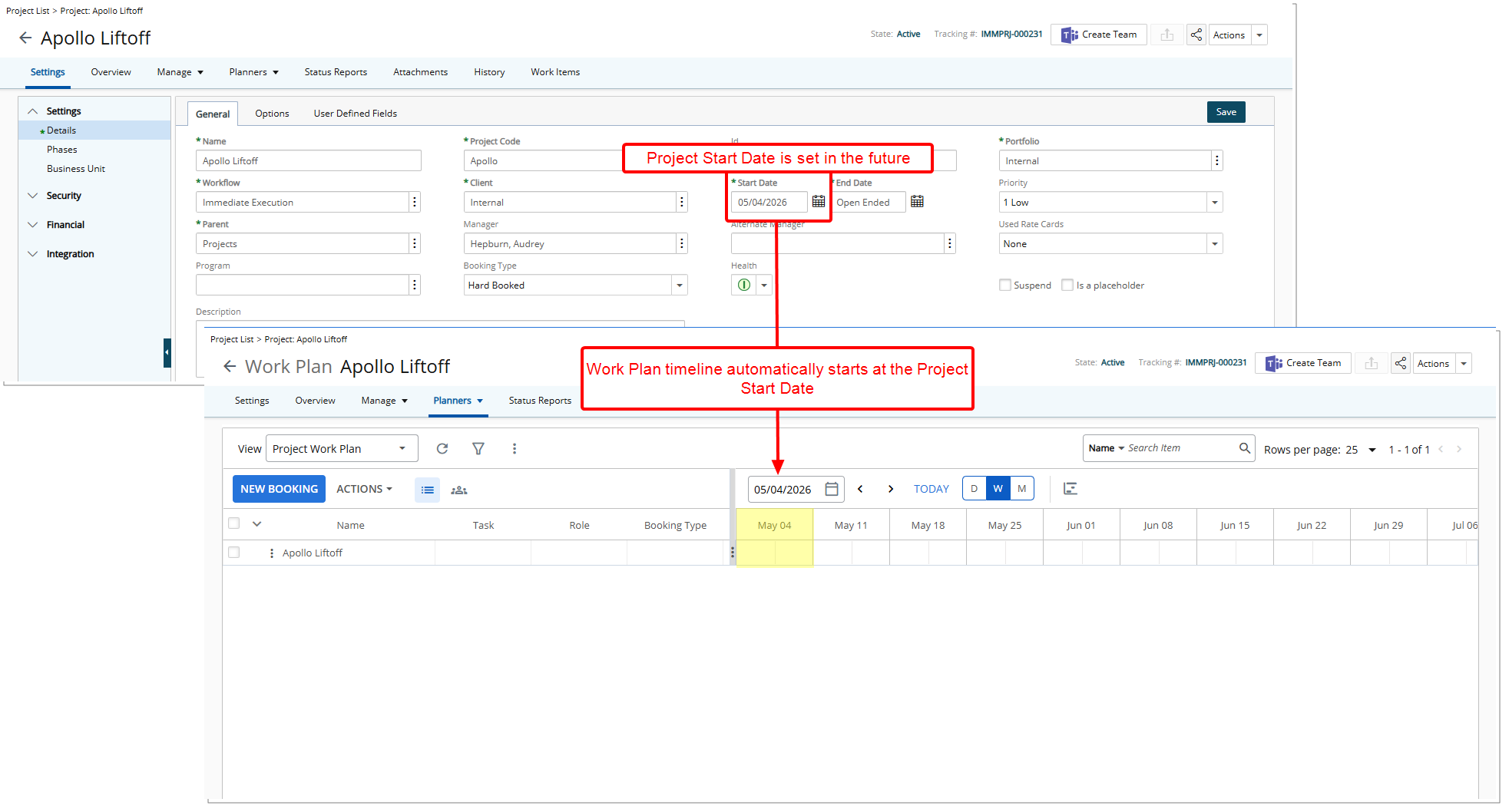Viewport: 1509px width, 812px height.
Task: Click the share icon next to Actions
Action: [x=1196, y=35]
